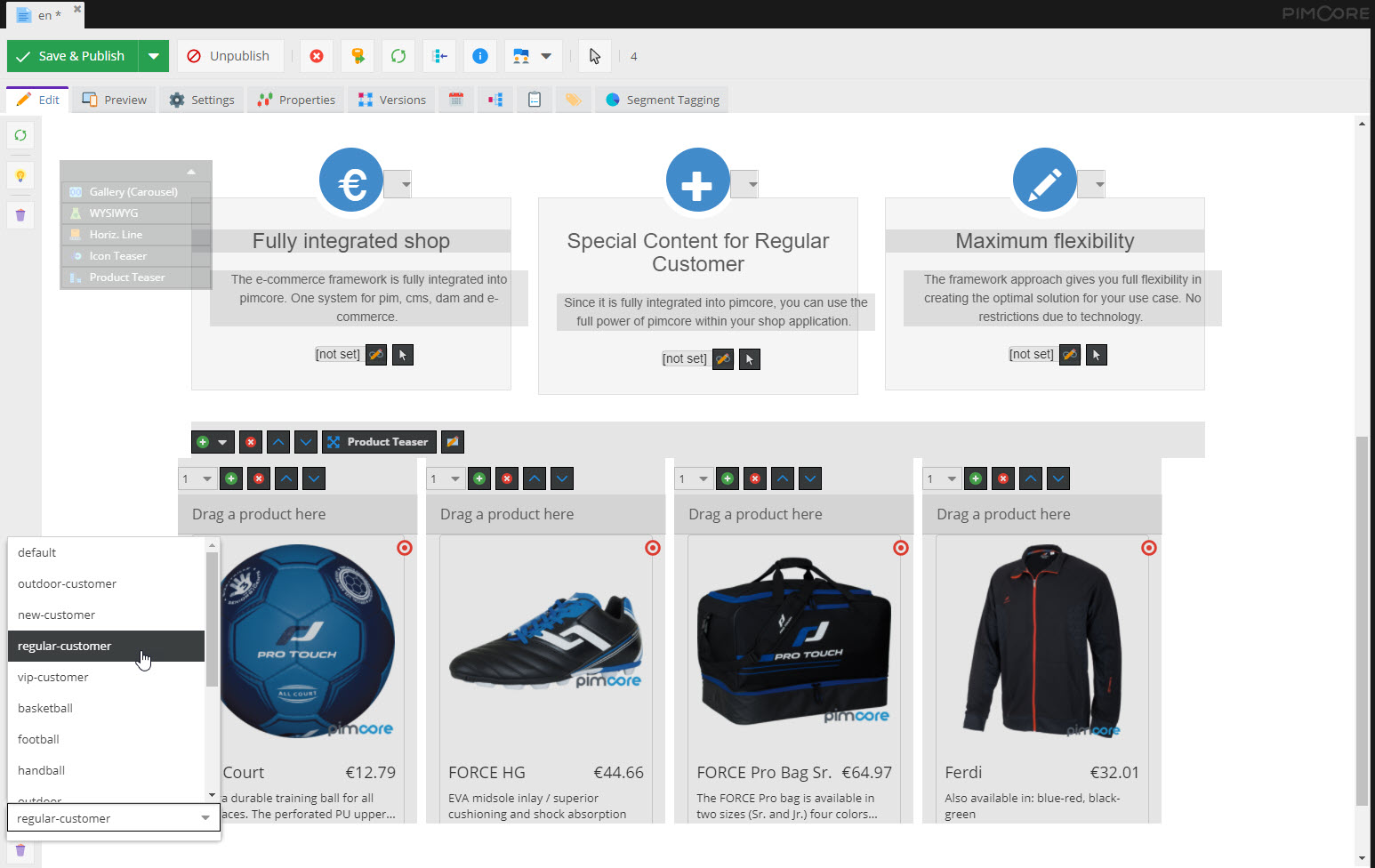This screenshot has height=868, width=1375.
Task: Expand the Save & Publish dropdown arrow
Action: [x=154, y=56]
